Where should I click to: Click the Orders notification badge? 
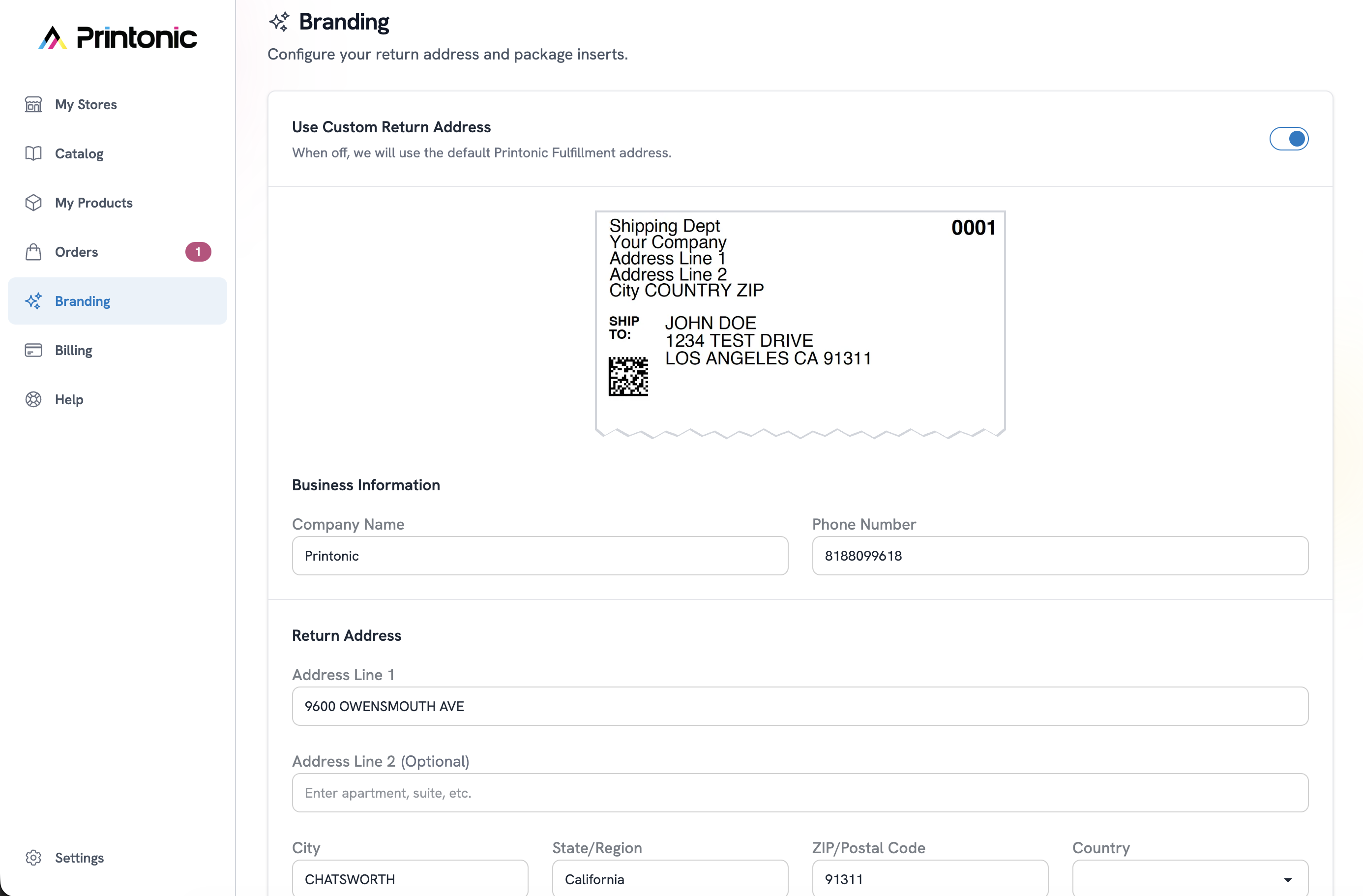[x=198, y=251]
